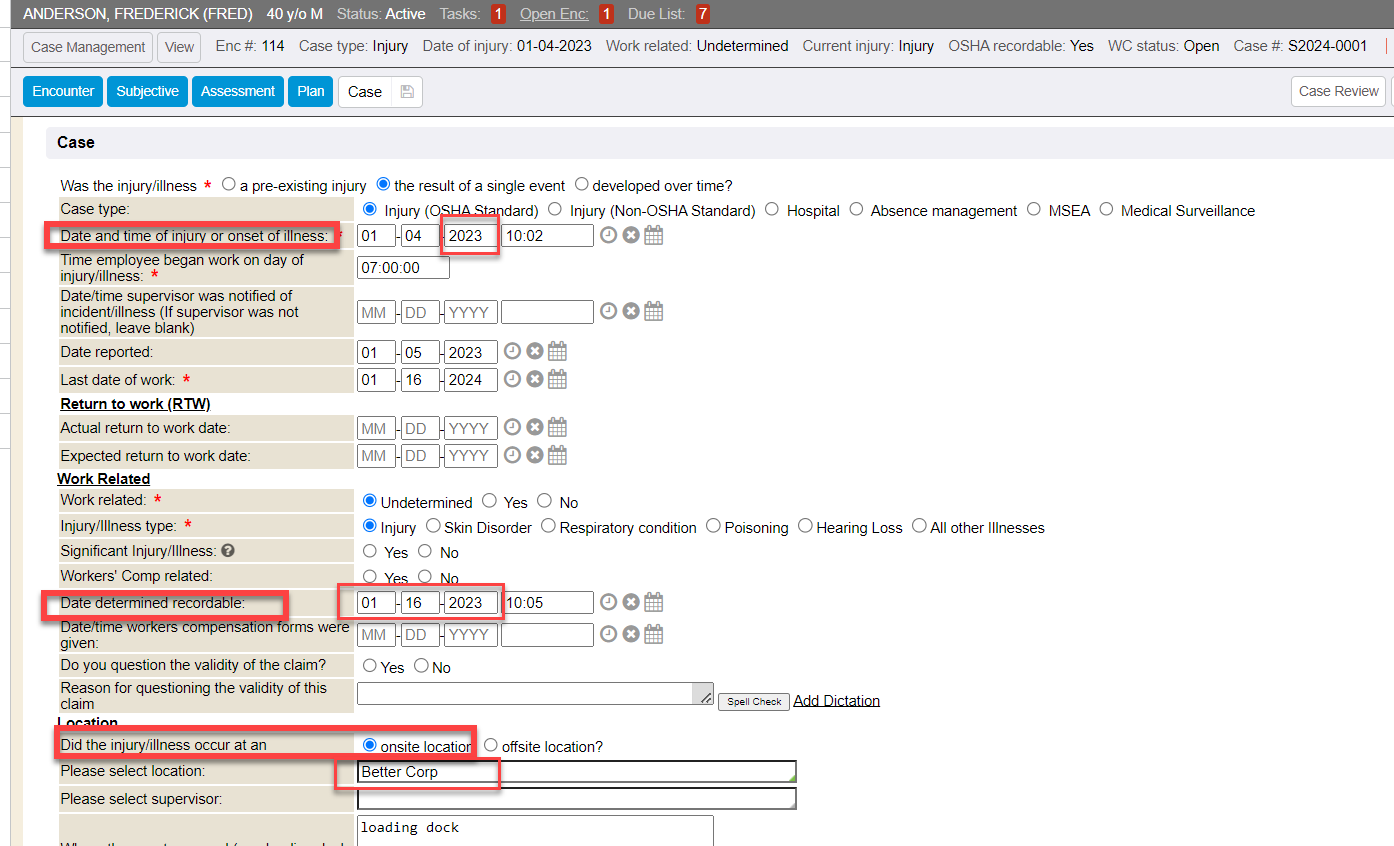Clear the Actual return to work date
The height and width of the screenshot is (846, 1394).
(535, 428)
